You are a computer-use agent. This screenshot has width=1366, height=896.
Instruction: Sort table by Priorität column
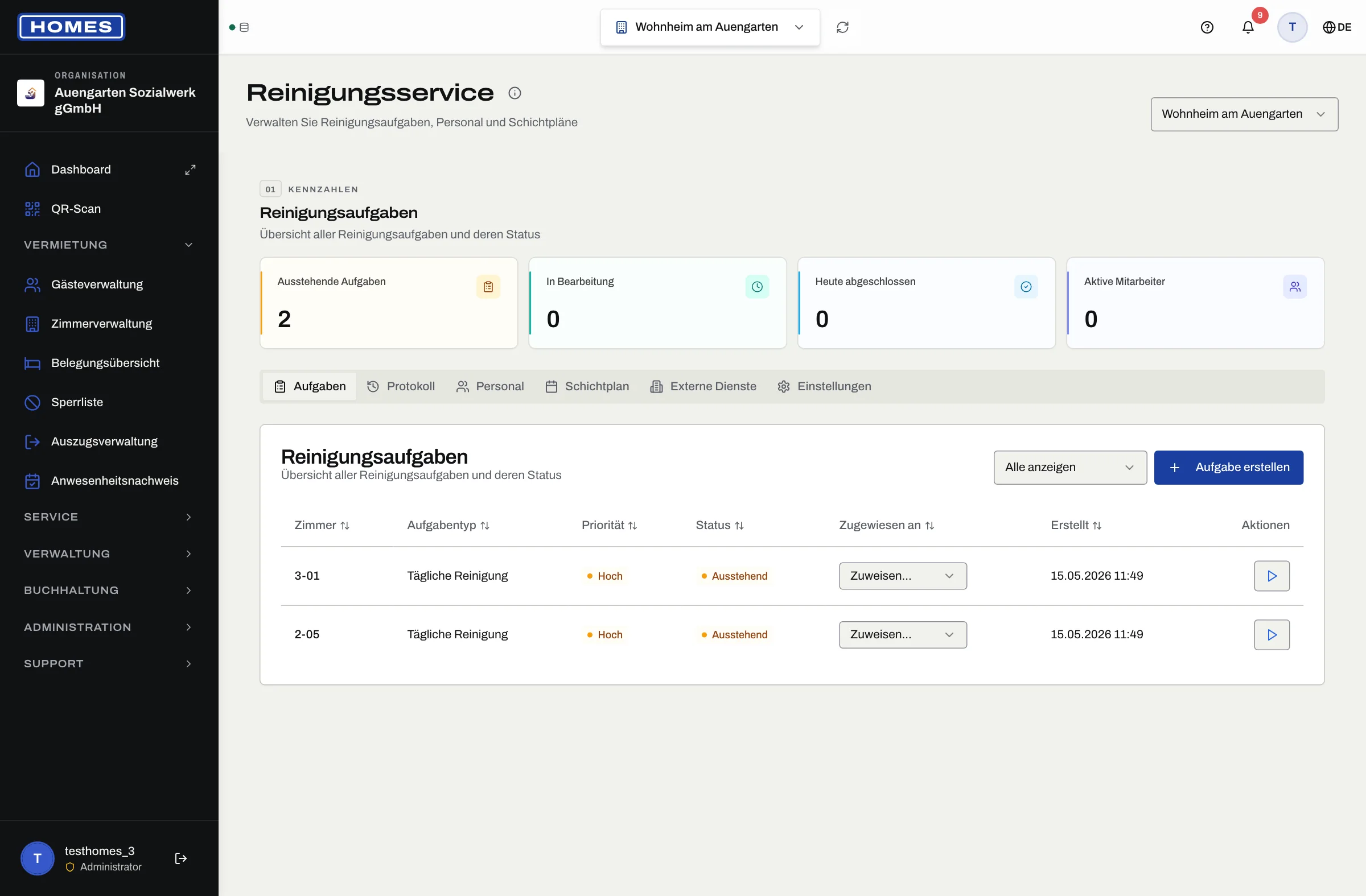[x=610, y=526]
